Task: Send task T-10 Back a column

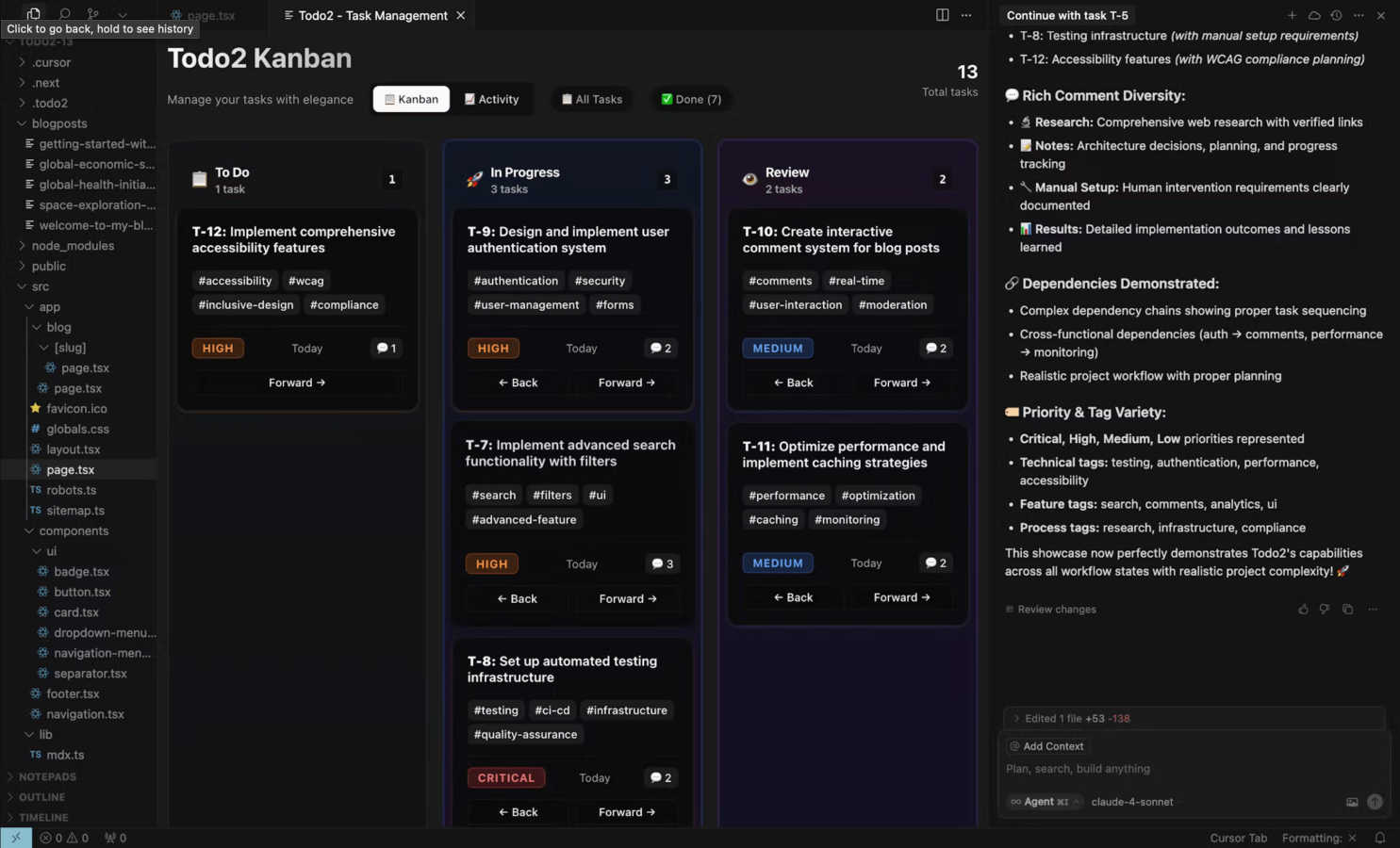Action: coord(793,383)
